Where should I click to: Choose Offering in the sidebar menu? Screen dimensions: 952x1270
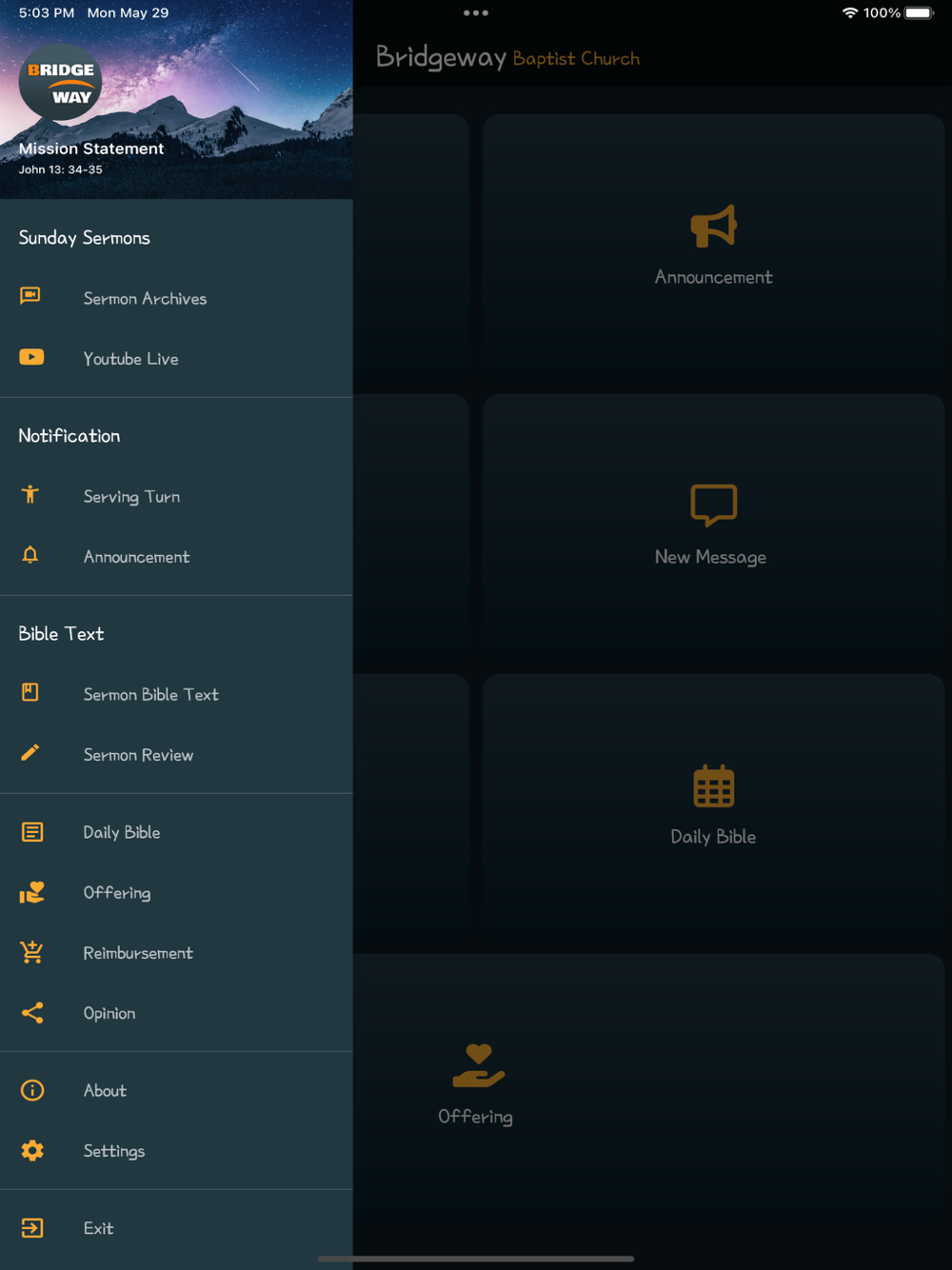pyautogui.click(x=176, y=892)
